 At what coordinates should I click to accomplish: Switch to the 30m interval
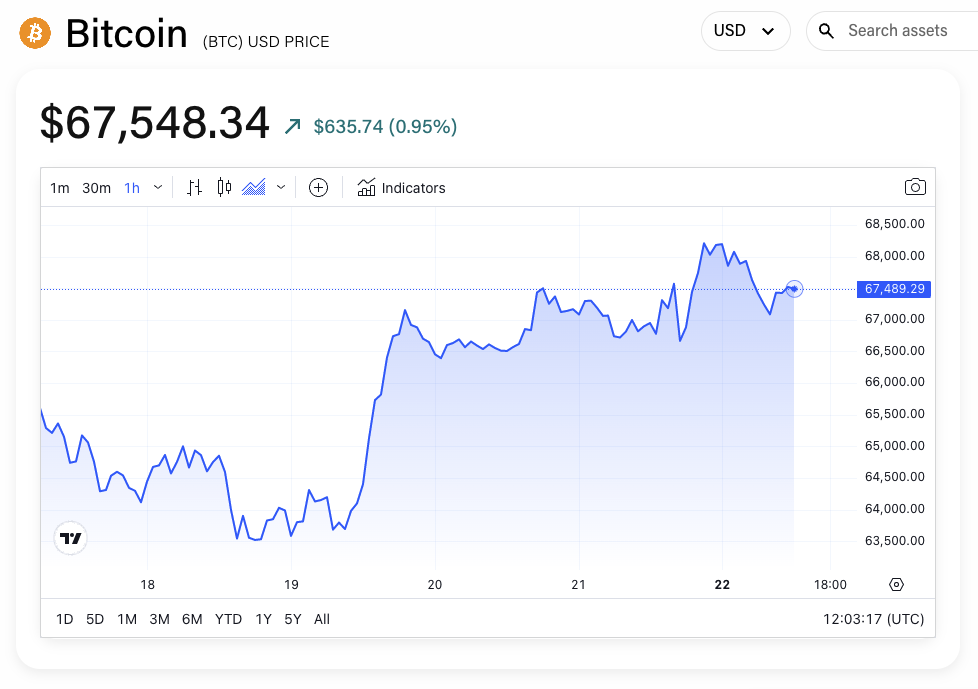tap(96, 187)
